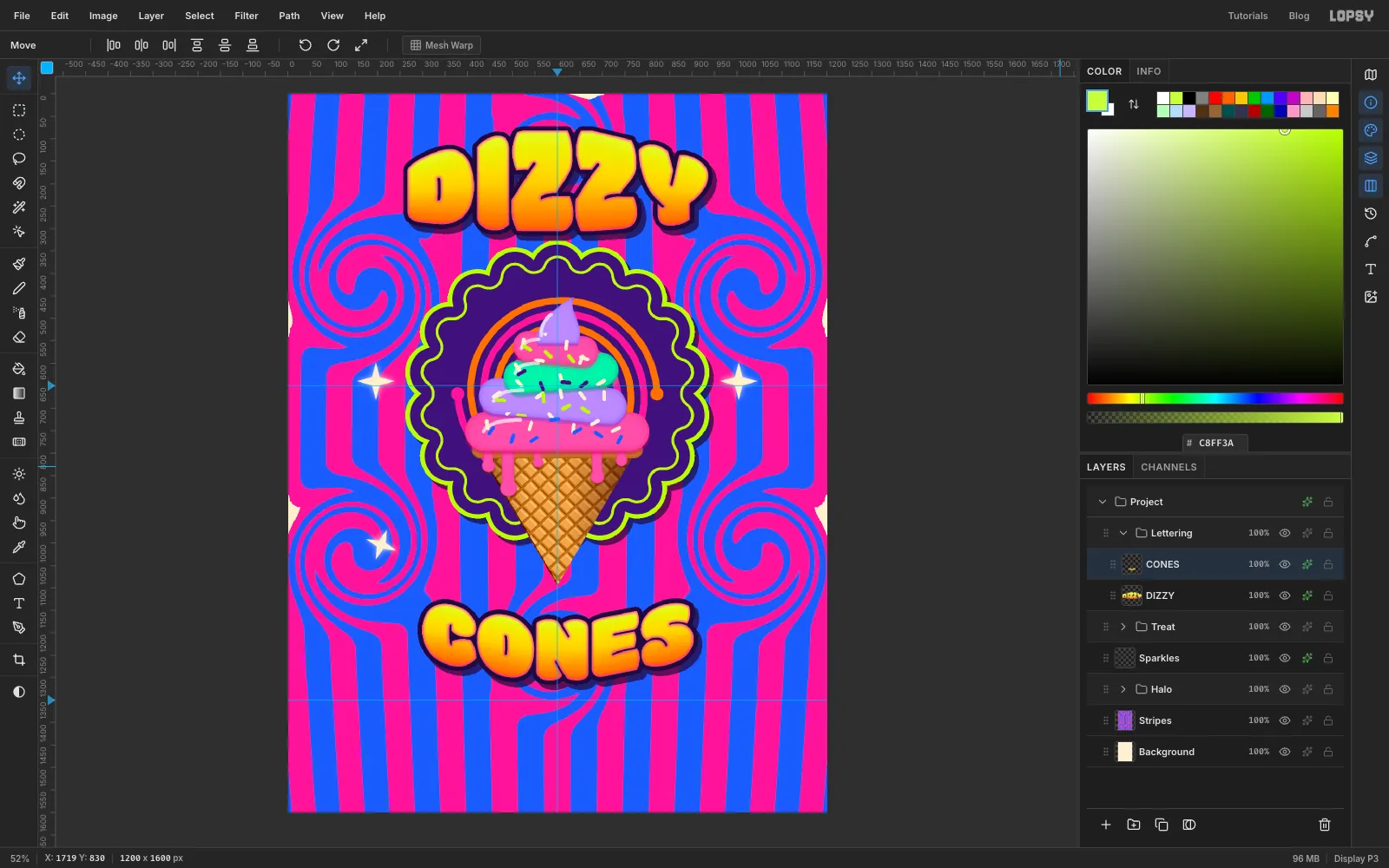Open the History panel icon
1389x868 pixels.
tap(1371, 214)
